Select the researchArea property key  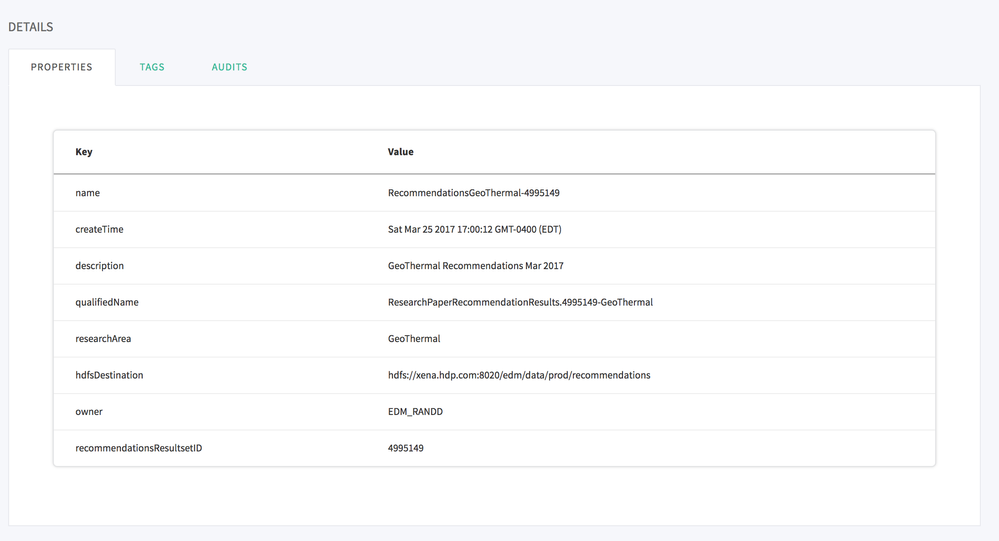pyautogui.click(x=103, y=339)
